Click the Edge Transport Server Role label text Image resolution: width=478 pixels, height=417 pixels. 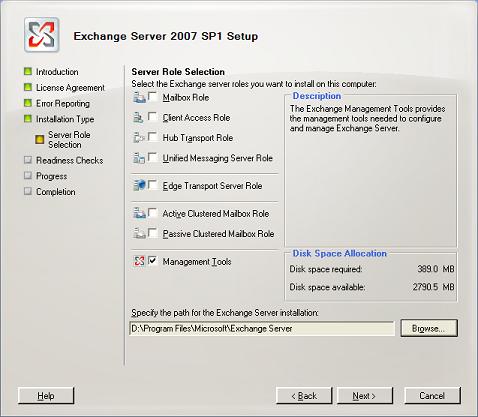[x=212, y=186]
